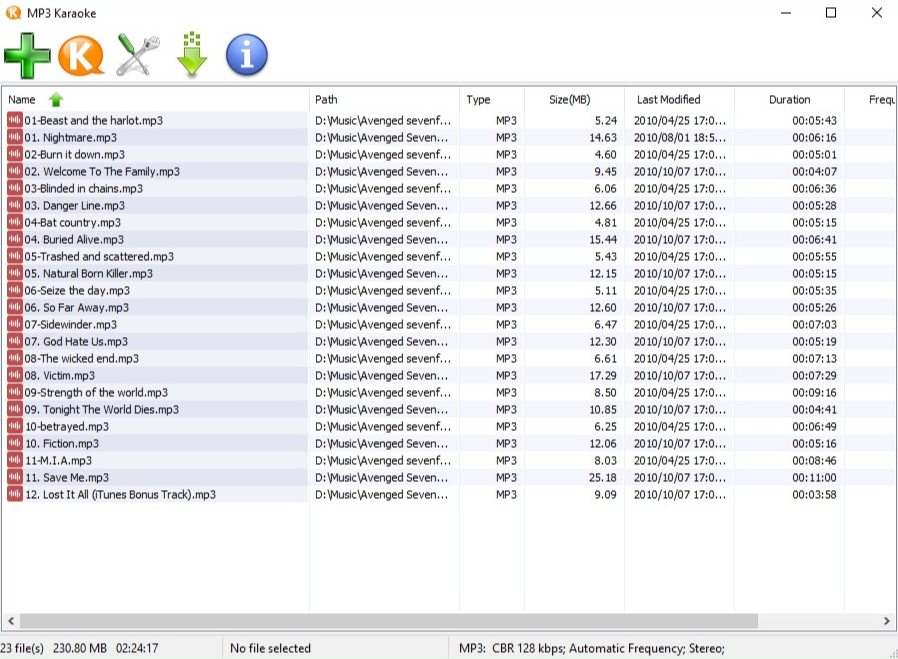The height and width of the screenshot is (659, 898).
Task: Click the file icon of 05. Natural Born Killer.mp3
Action: (14, 273)
